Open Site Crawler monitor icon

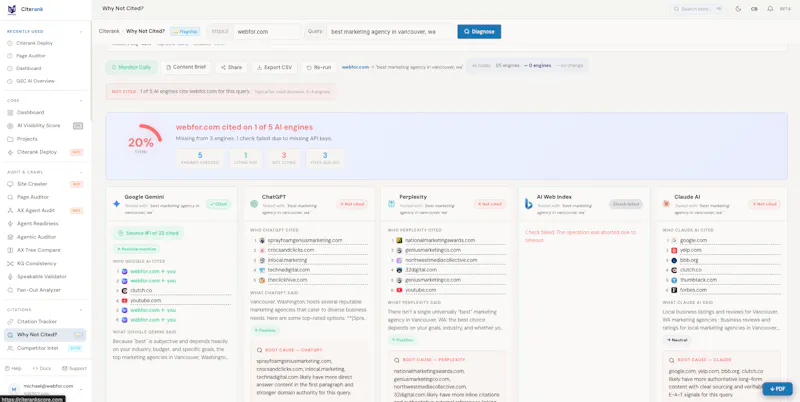pos(10,184)
